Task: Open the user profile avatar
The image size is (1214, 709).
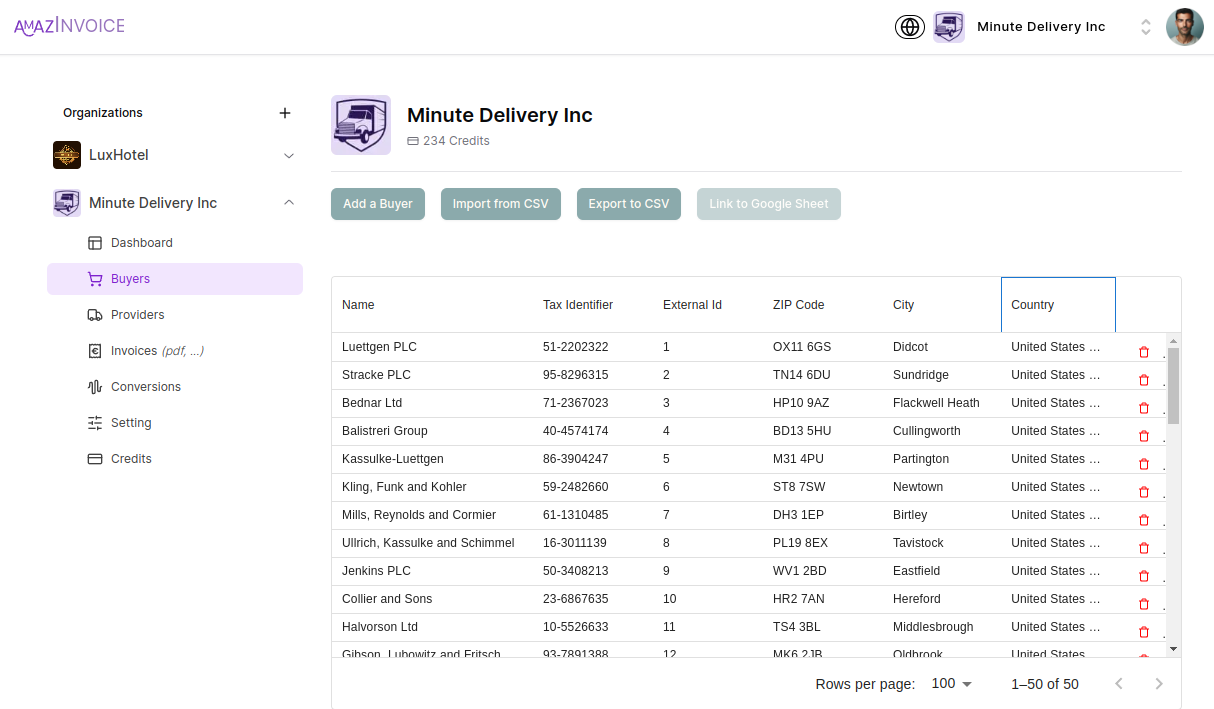Action: pos(1184,27)
